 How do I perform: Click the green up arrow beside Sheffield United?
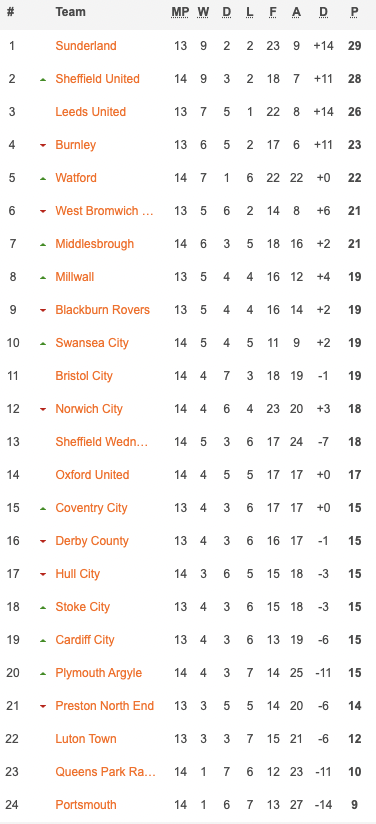[x=43, y=79]
